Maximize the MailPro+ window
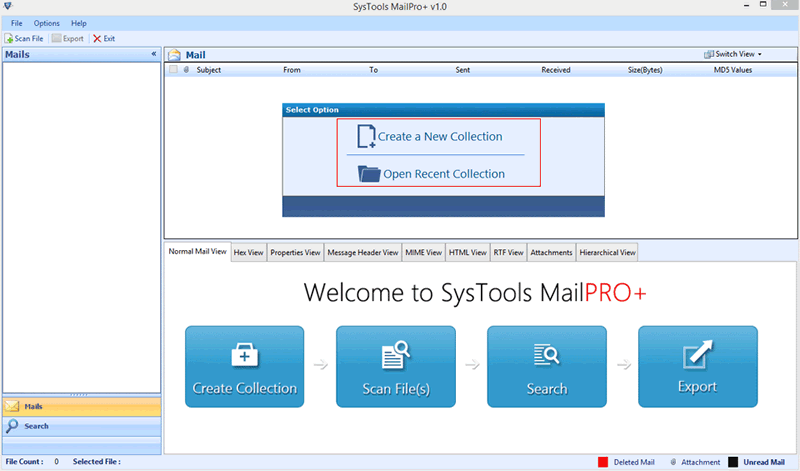The width and height of the screenshot is (800, 471). [x=763, y=5]
